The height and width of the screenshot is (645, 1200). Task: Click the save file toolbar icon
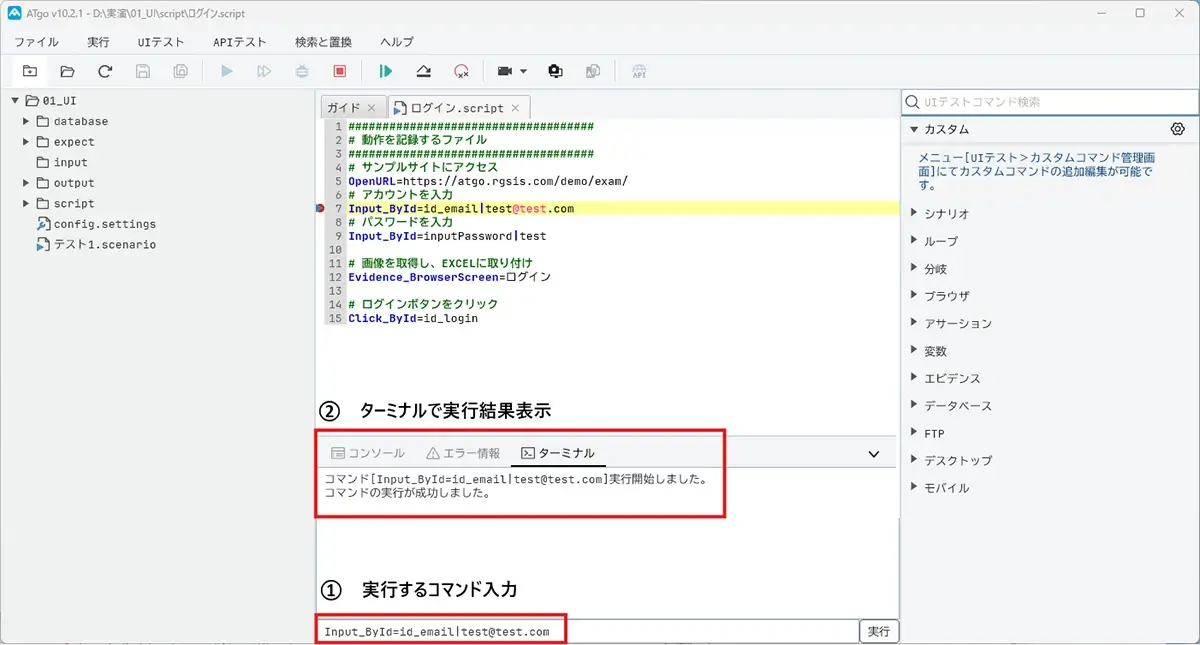coord(143,71)
